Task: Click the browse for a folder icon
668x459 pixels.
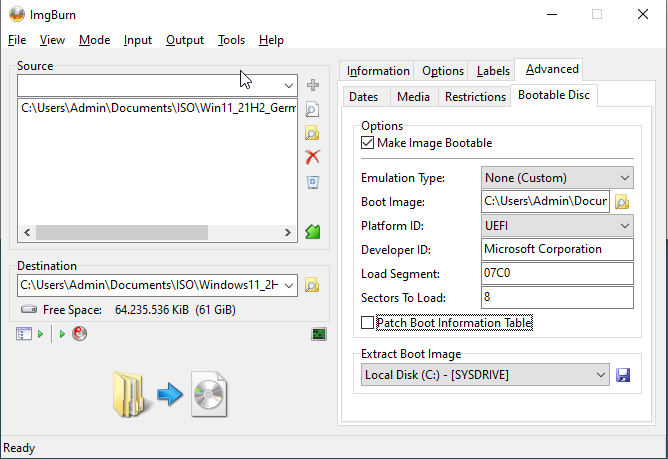Action: pos(312,133)
